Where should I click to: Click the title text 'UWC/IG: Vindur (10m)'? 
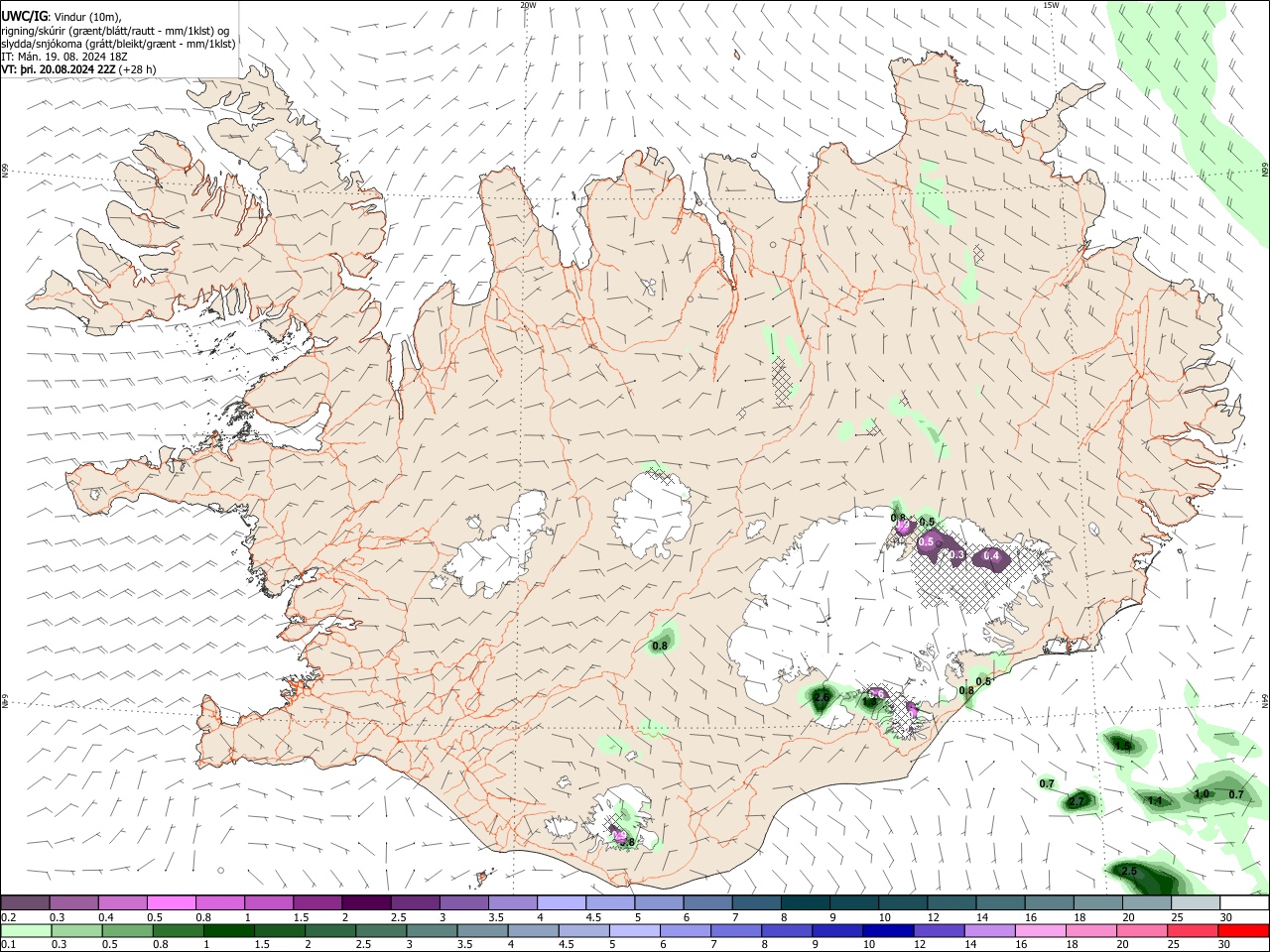62,17
